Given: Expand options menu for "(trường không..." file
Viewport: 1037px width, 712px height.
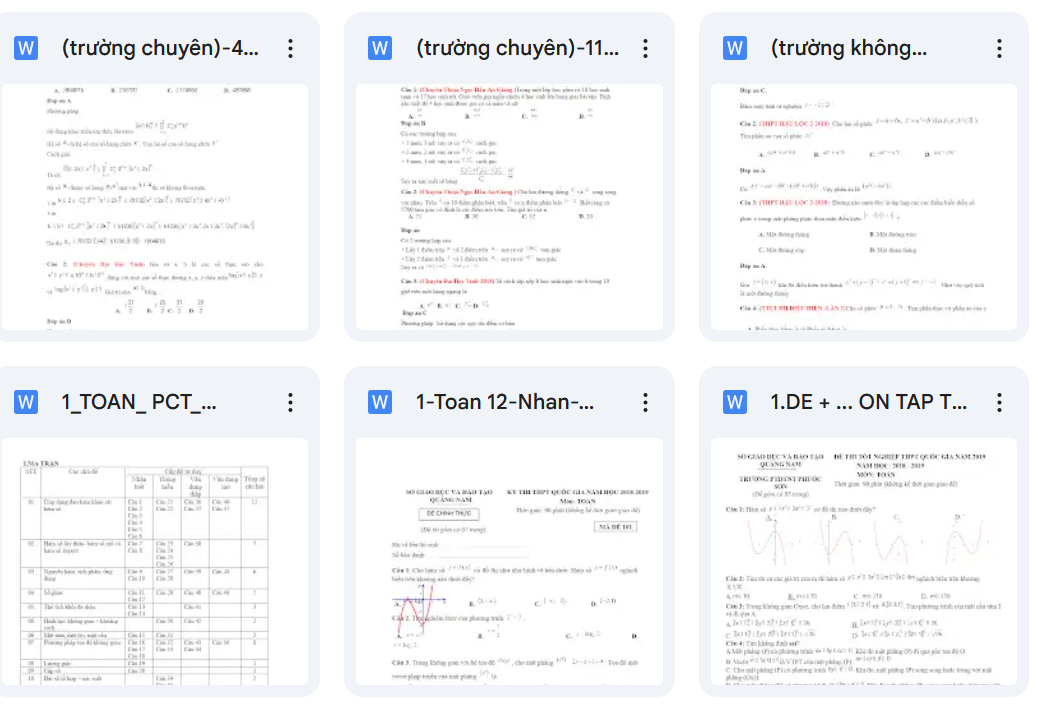Looking at the screenshot, I should click(999, 48).
